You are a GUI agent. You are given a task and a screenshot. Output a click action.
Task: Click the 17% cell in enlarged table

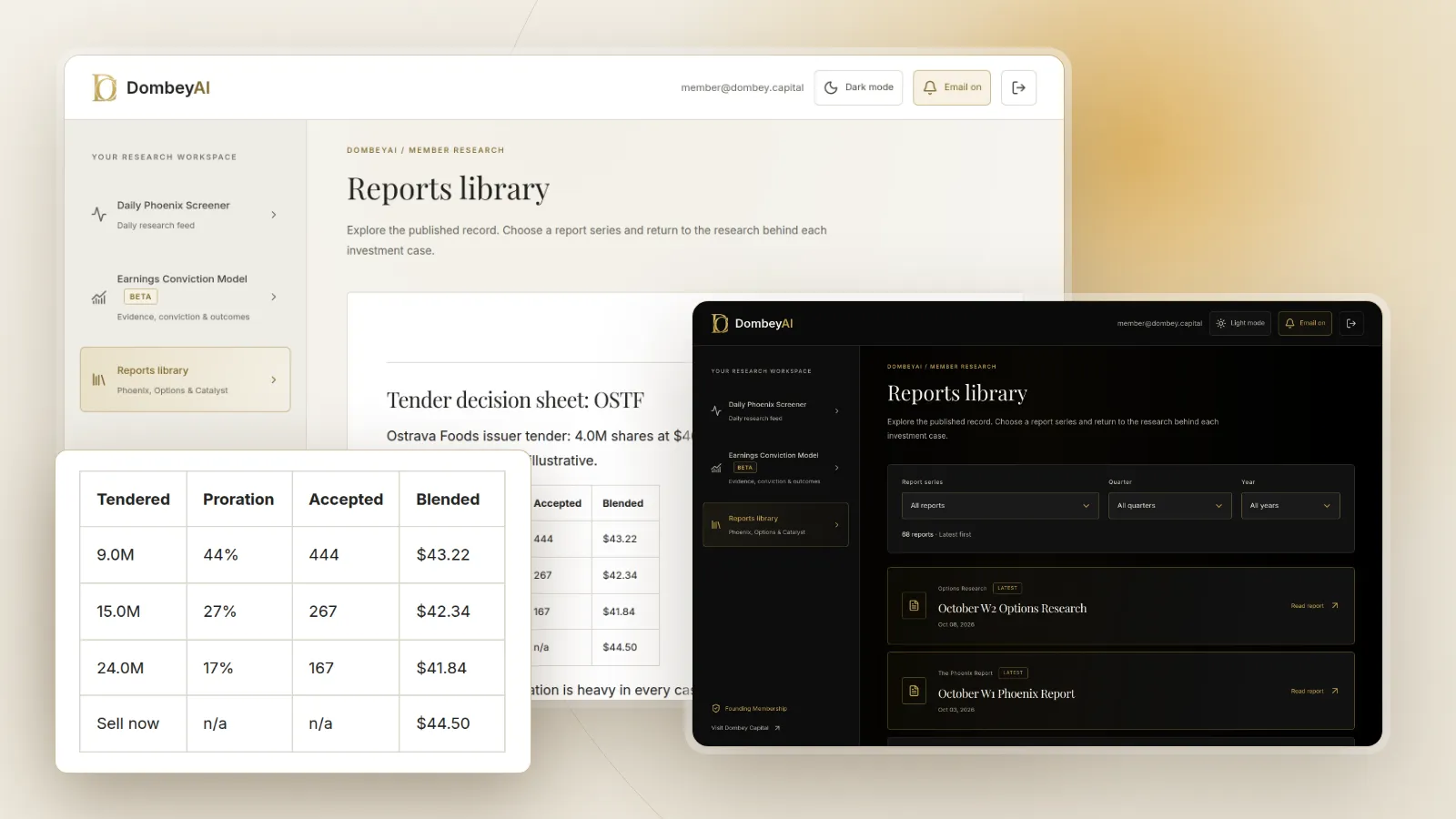pos(239,668)
